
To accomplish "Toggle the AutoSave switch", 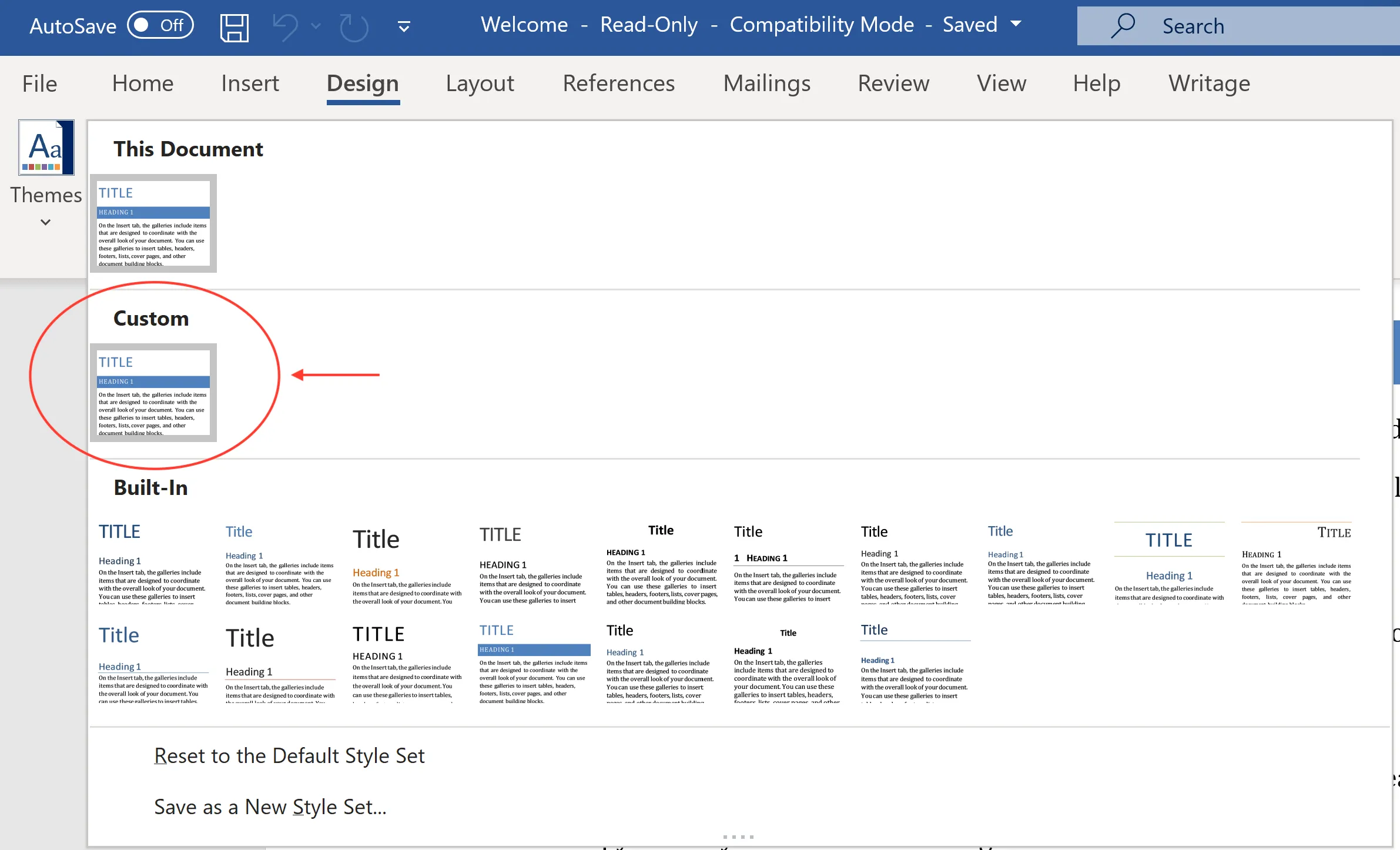I will coord(160,25).
